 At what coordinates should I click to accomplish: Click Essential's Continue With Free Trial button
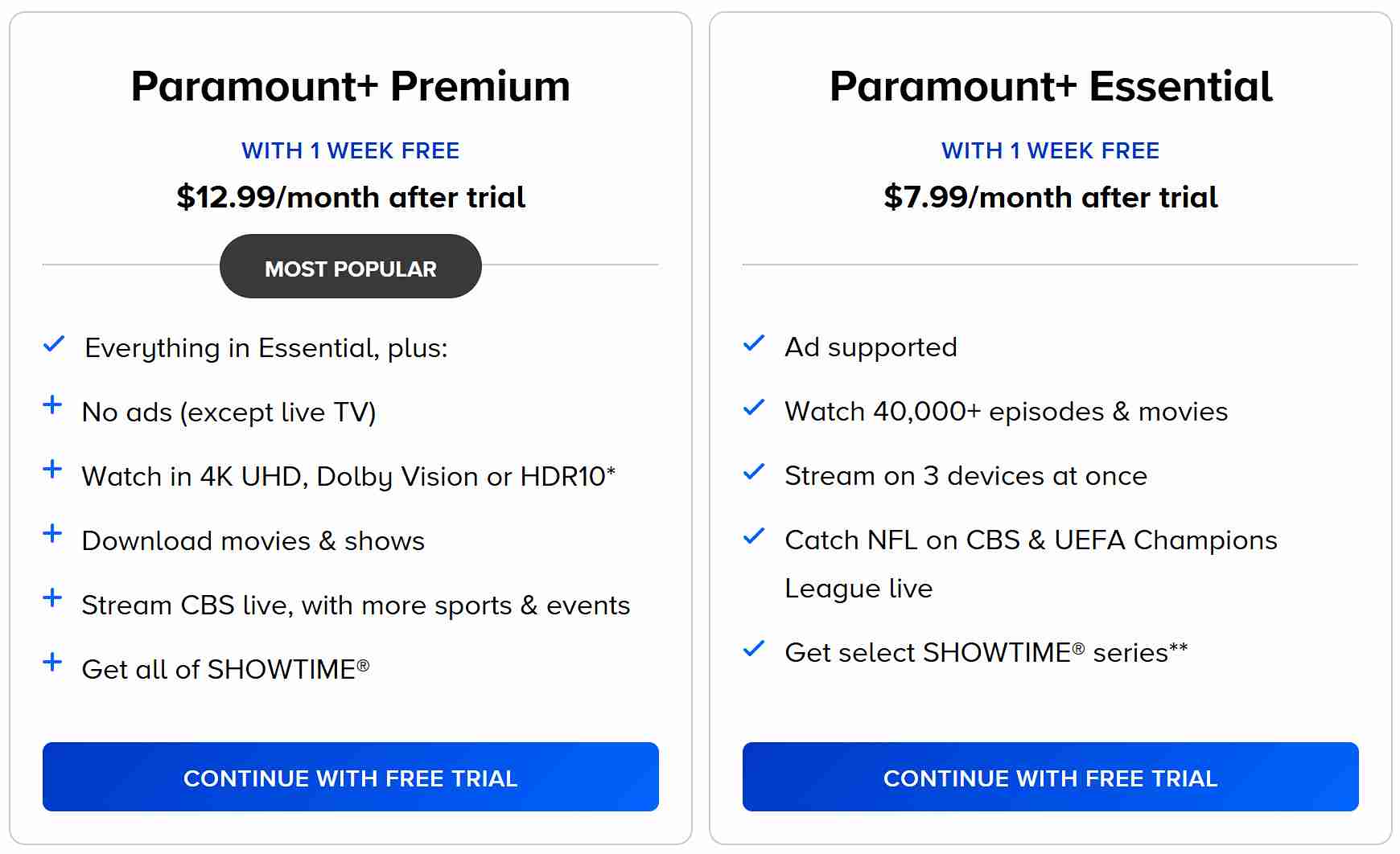click(x=1050, y=777)
